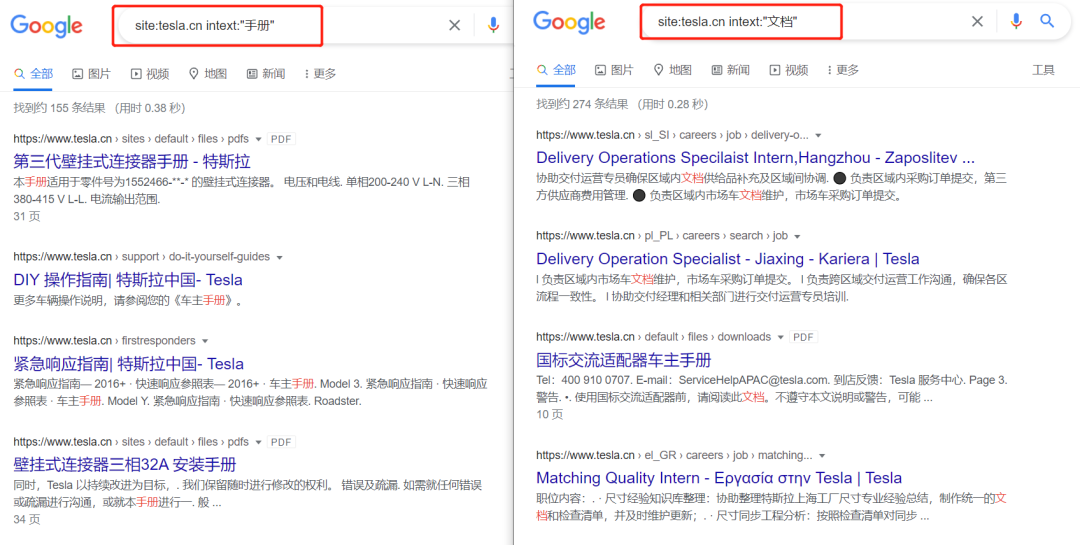Click magnifier search button in right window
The height and width of the screenshot is (545, 1080).
coord(1047,21)
